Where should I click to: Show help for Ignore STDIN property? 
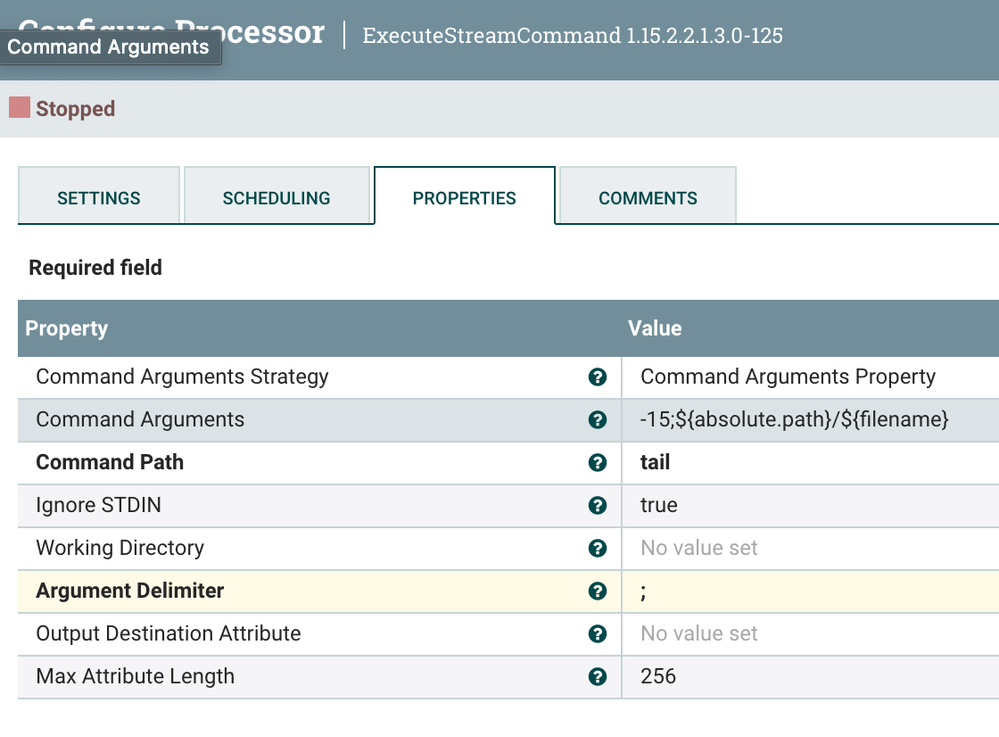(597, 505)
